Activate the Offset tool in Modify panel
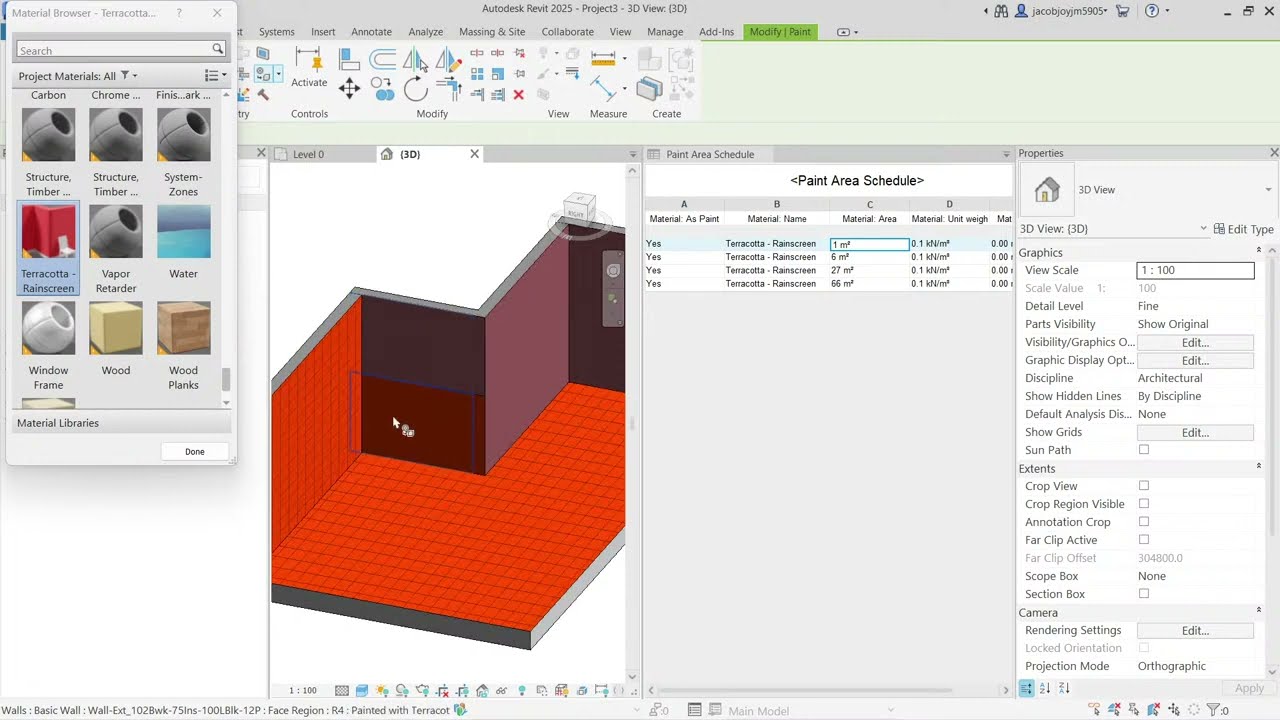This screenshot has height=720, width=1280. pos(382,60)
